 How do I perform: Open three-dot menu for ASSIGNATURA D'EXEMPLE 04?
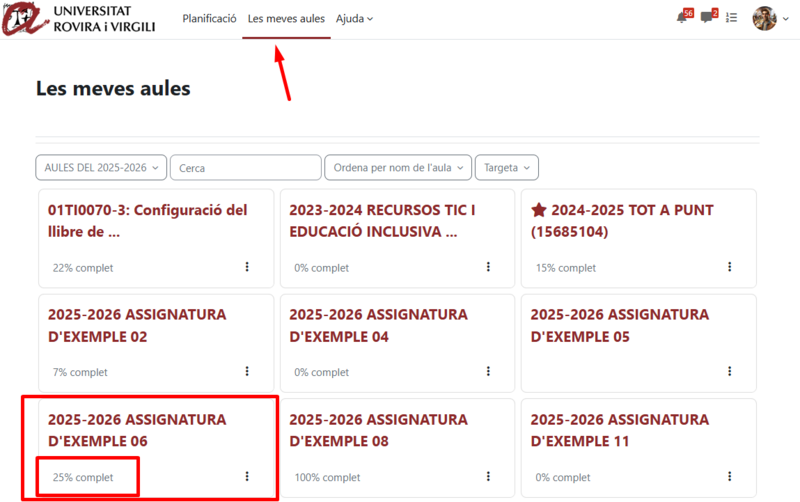488,372
